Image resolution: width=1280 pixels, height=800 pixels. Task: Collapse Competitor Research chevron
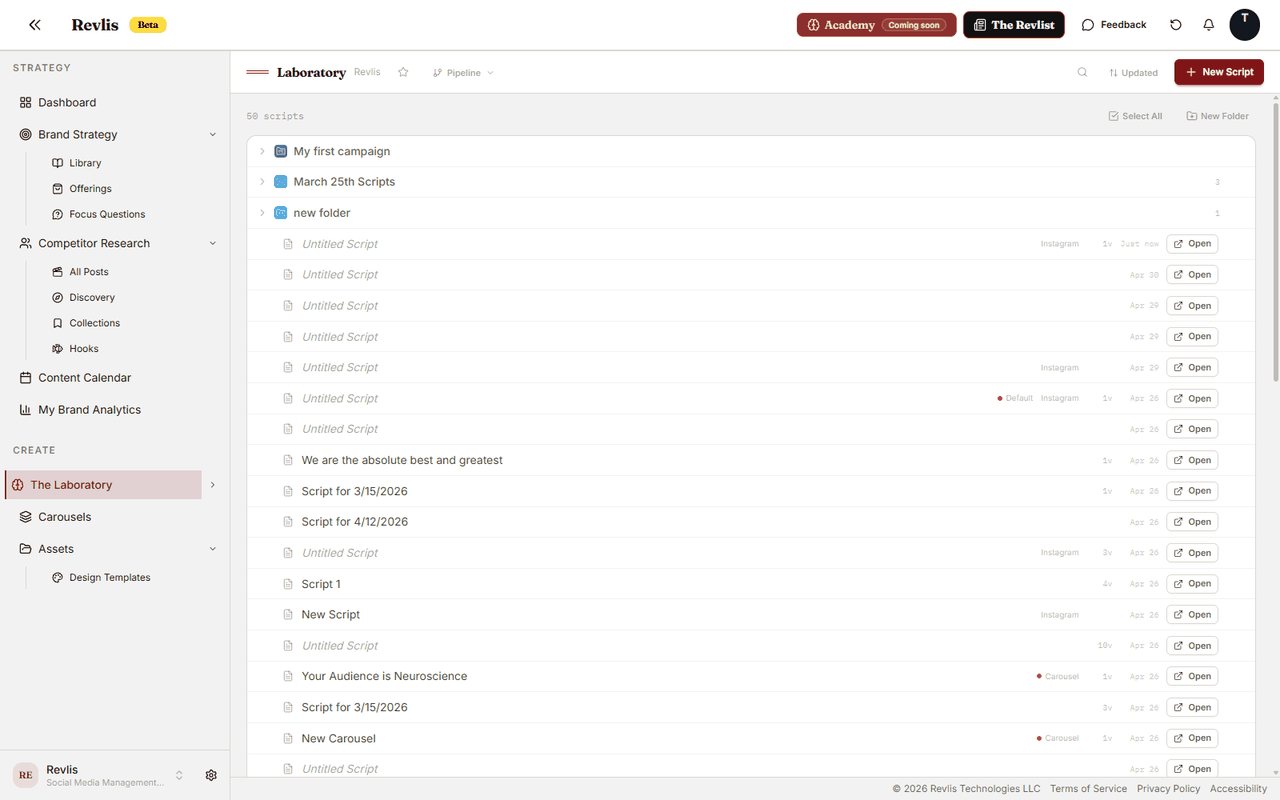point(212,243)
